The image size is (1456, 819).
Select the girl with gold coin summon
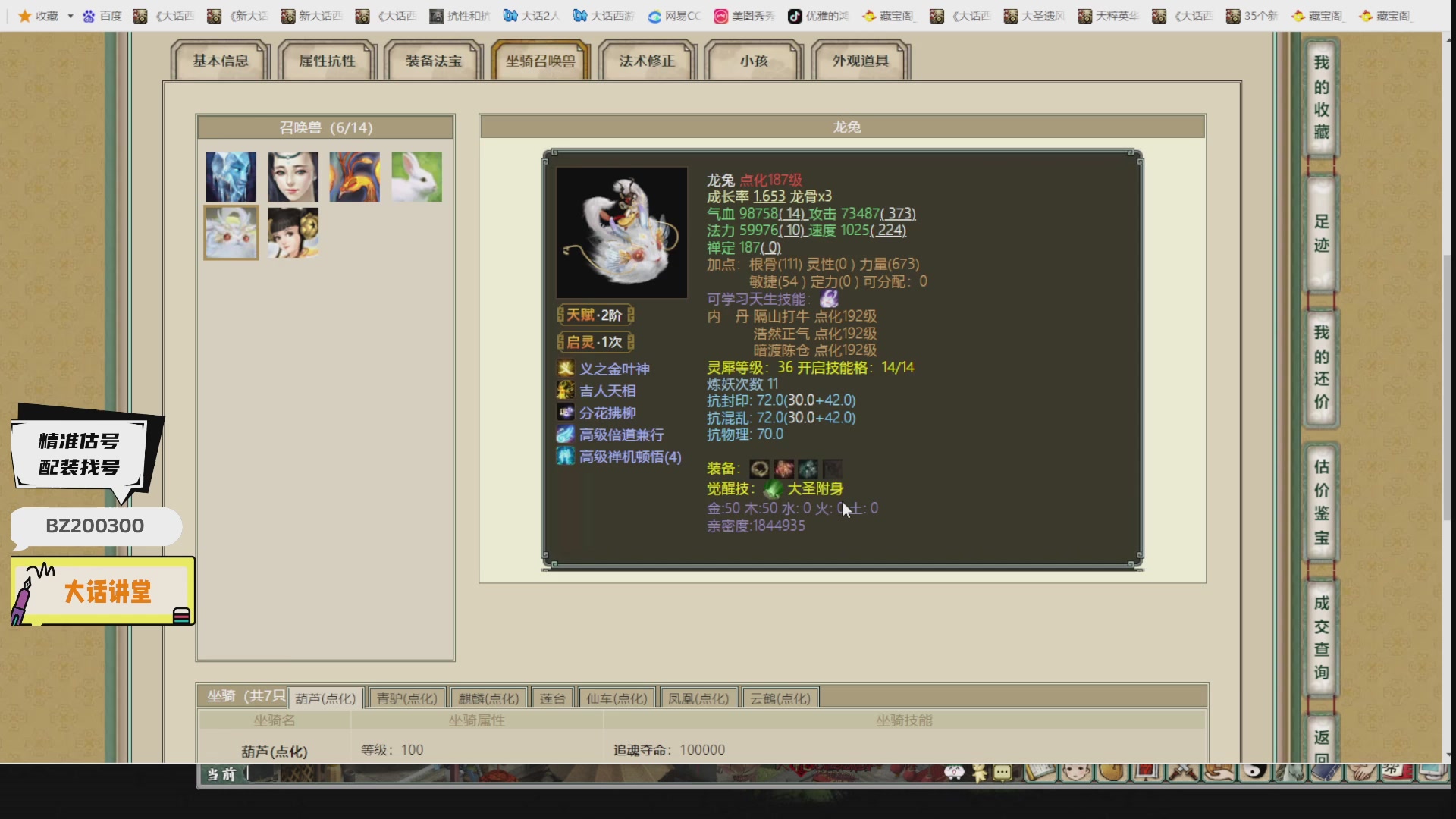pyautogui.click(x=293, y=233)
